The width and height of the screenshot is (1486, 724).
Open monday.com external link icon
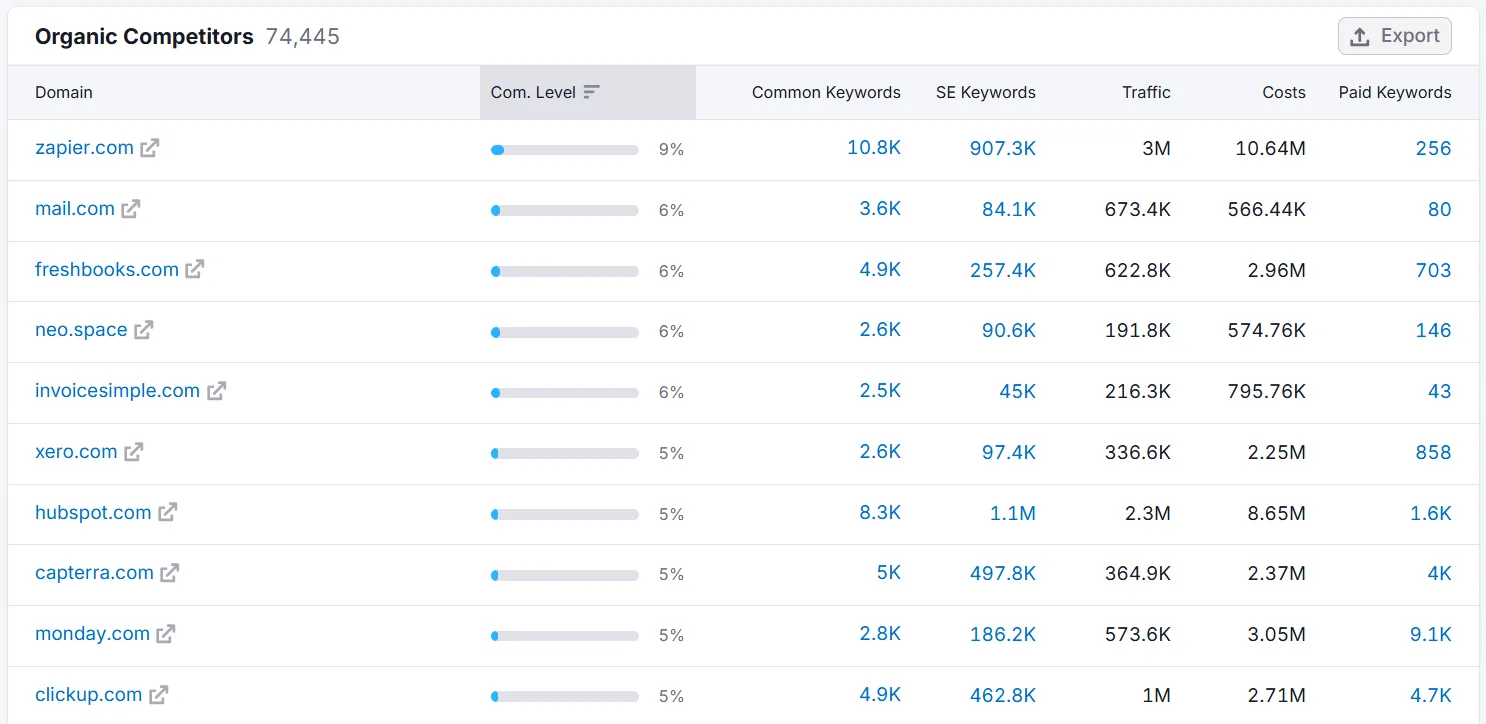click(166, 634)
